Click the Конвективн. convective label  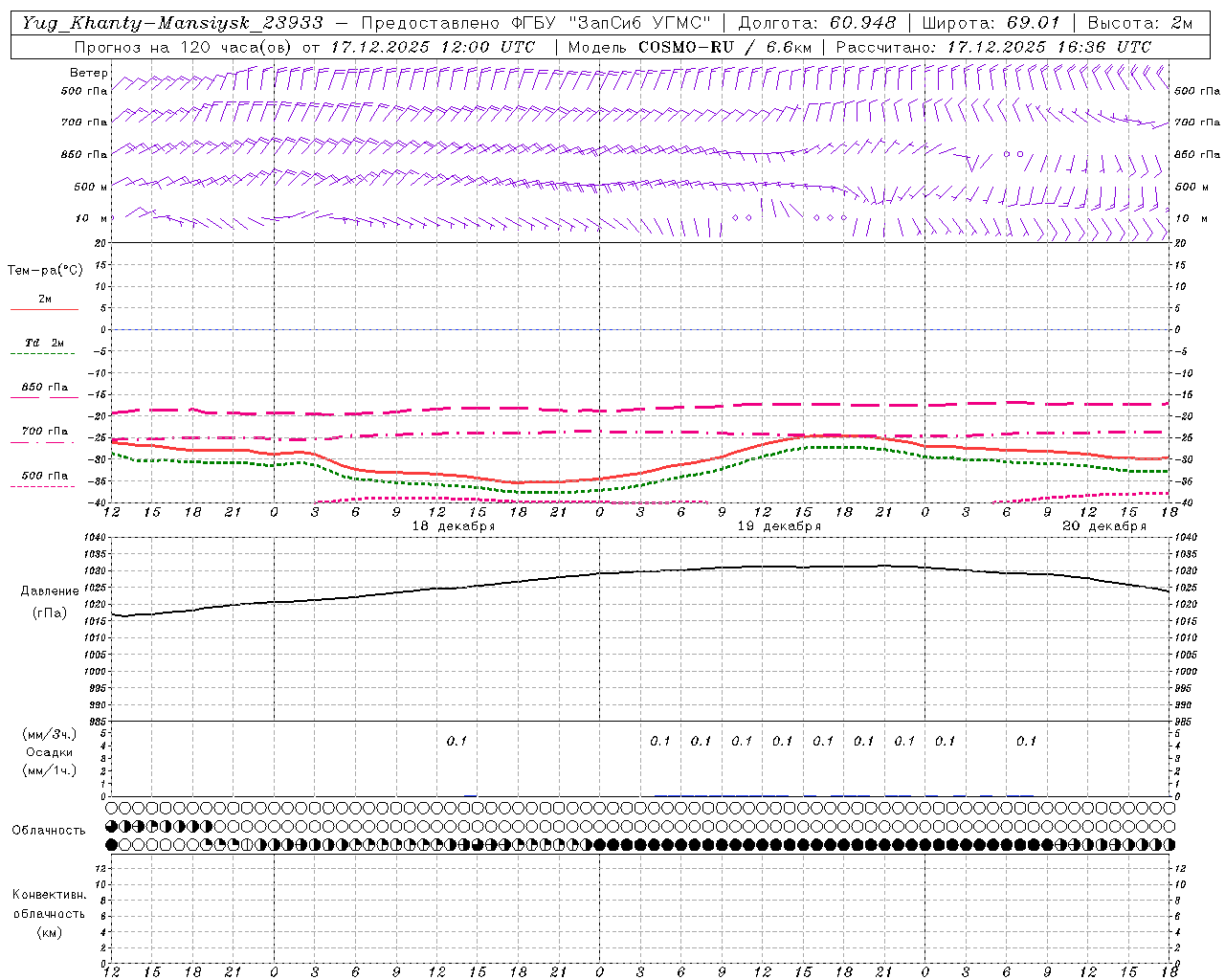pyautogui.click(x=49, y=896)
